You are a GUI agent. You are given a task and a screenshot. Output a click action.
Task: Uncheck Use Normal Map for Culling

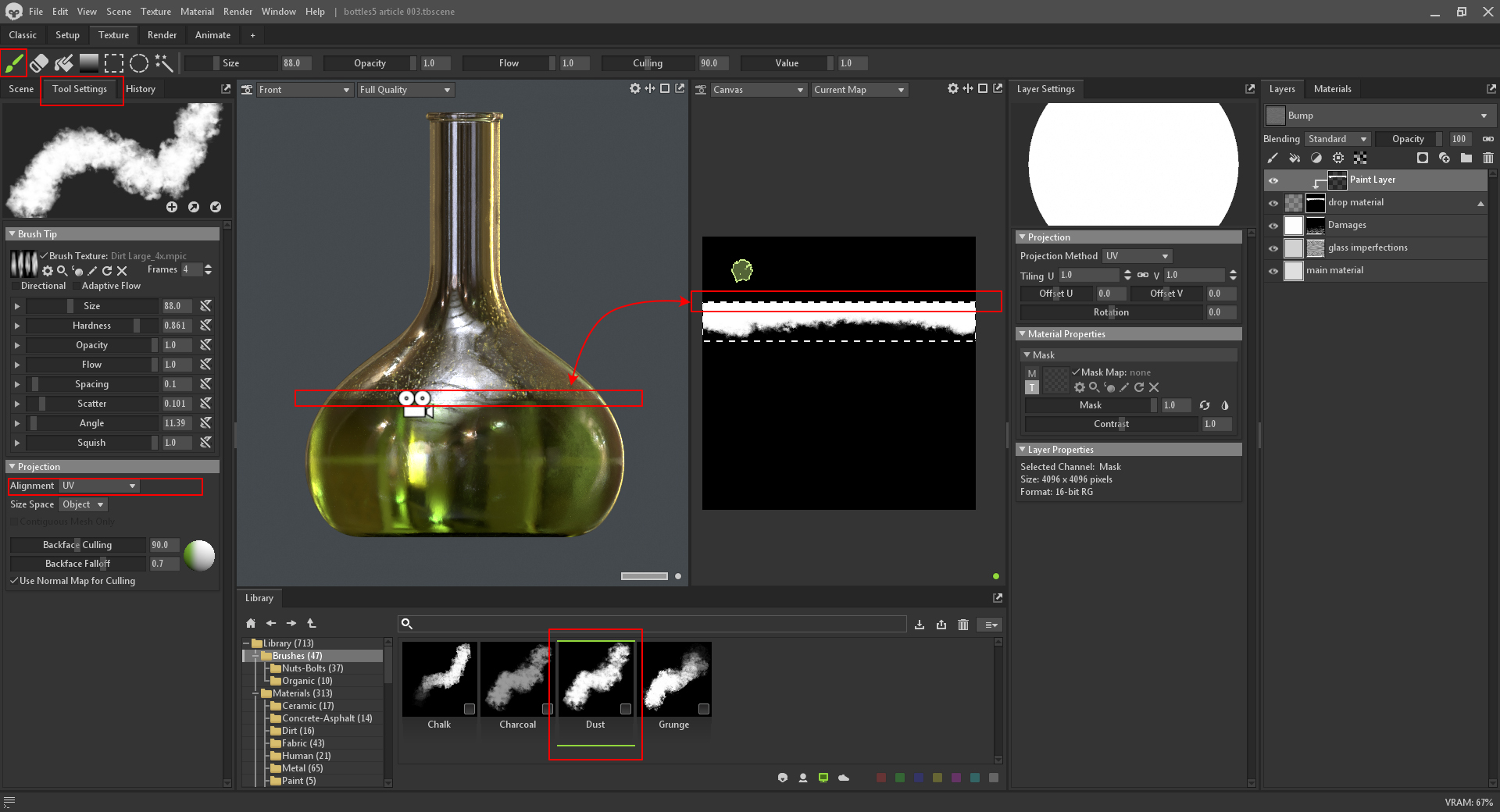coord(14,581)
